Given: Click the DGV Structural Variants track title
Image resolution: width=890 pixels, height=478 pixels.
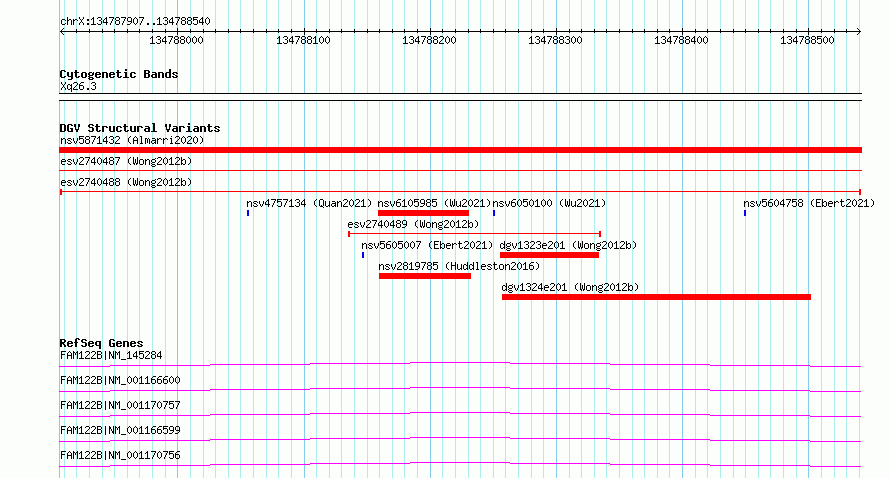Looking at the screenshot, I should point(140,128).
